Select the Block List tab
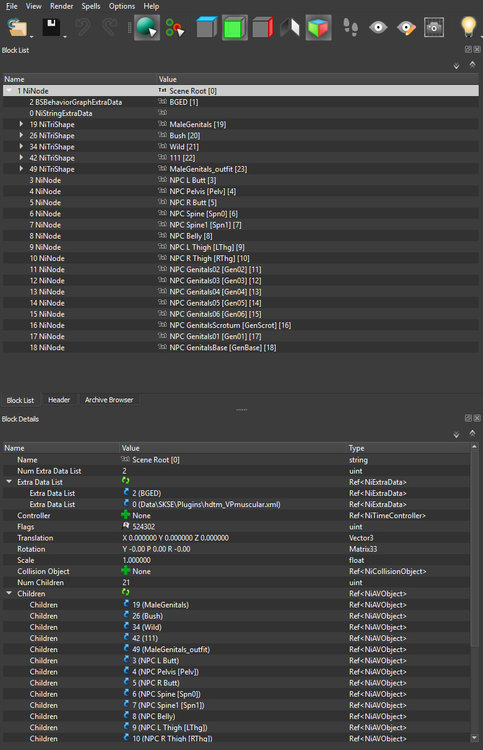The width and height of the screenshot is (483, 750). point(20,400)
